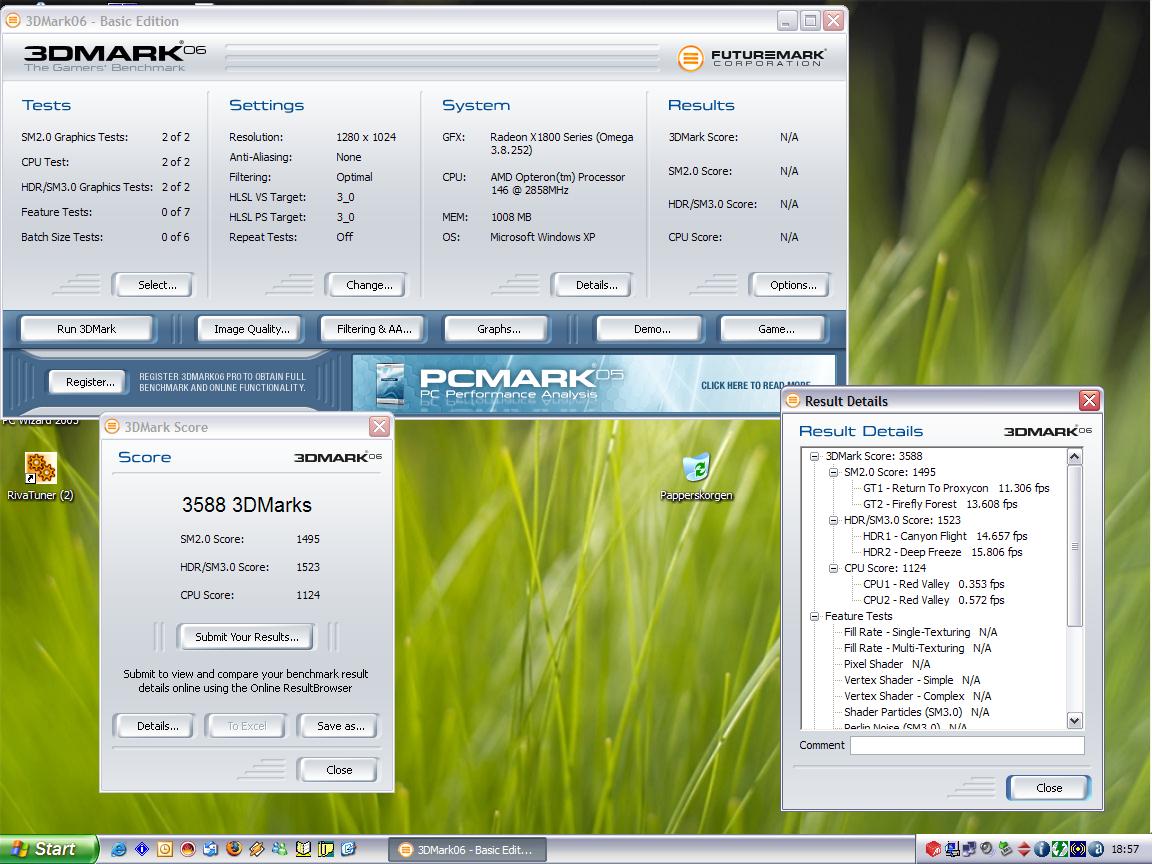This screenshot has width=1152, height=864.
Task: Collapse the CPU Score: 1124 node
Action: (833, 568)
